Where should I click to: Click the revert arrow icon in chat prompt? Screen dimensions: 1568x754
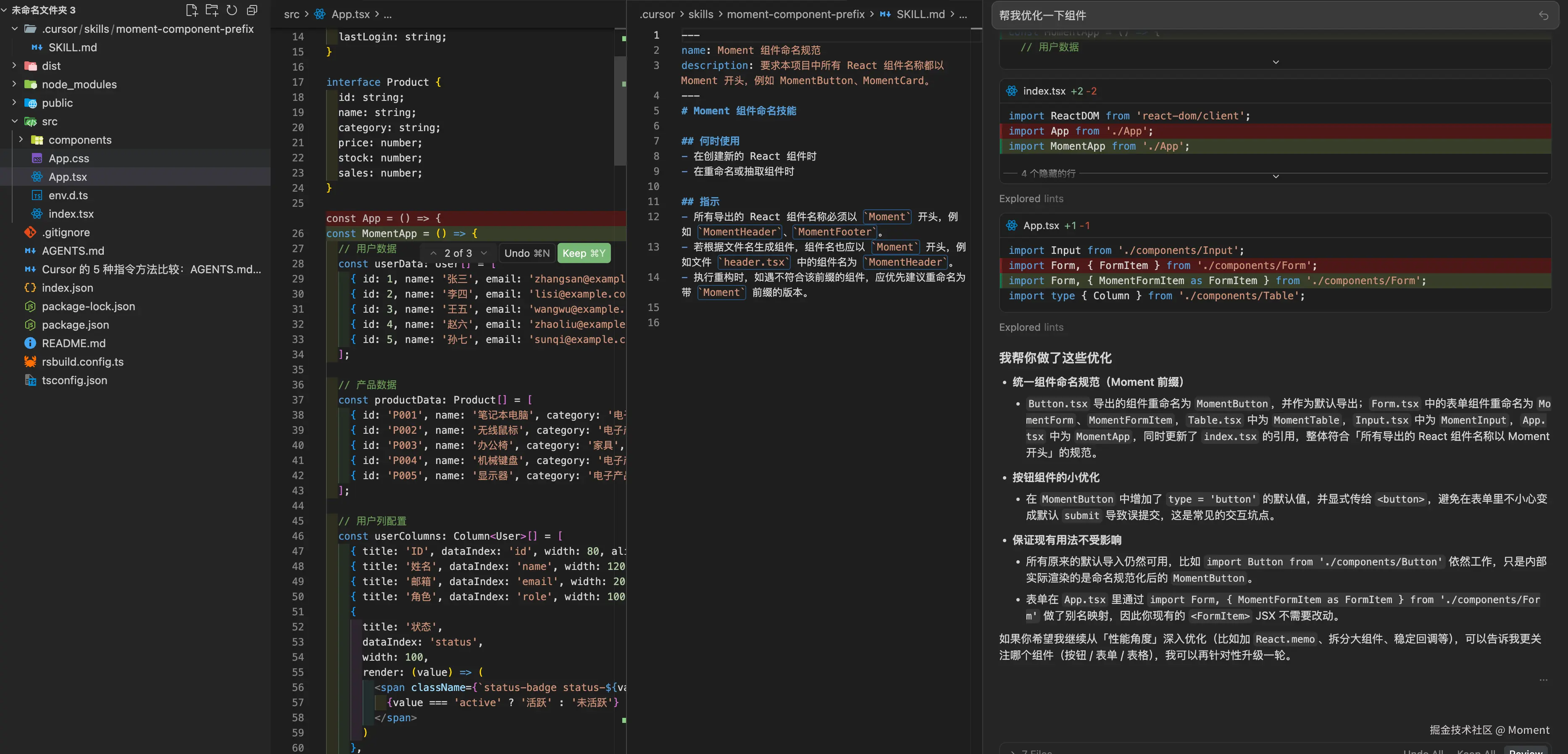[1543, 15]
